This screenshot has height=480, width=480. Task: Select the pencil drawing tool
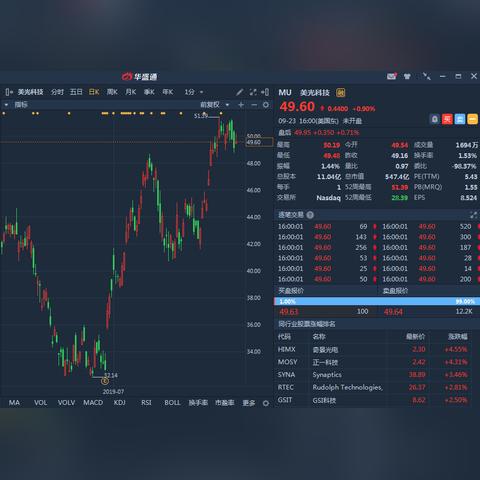(239, 92)
